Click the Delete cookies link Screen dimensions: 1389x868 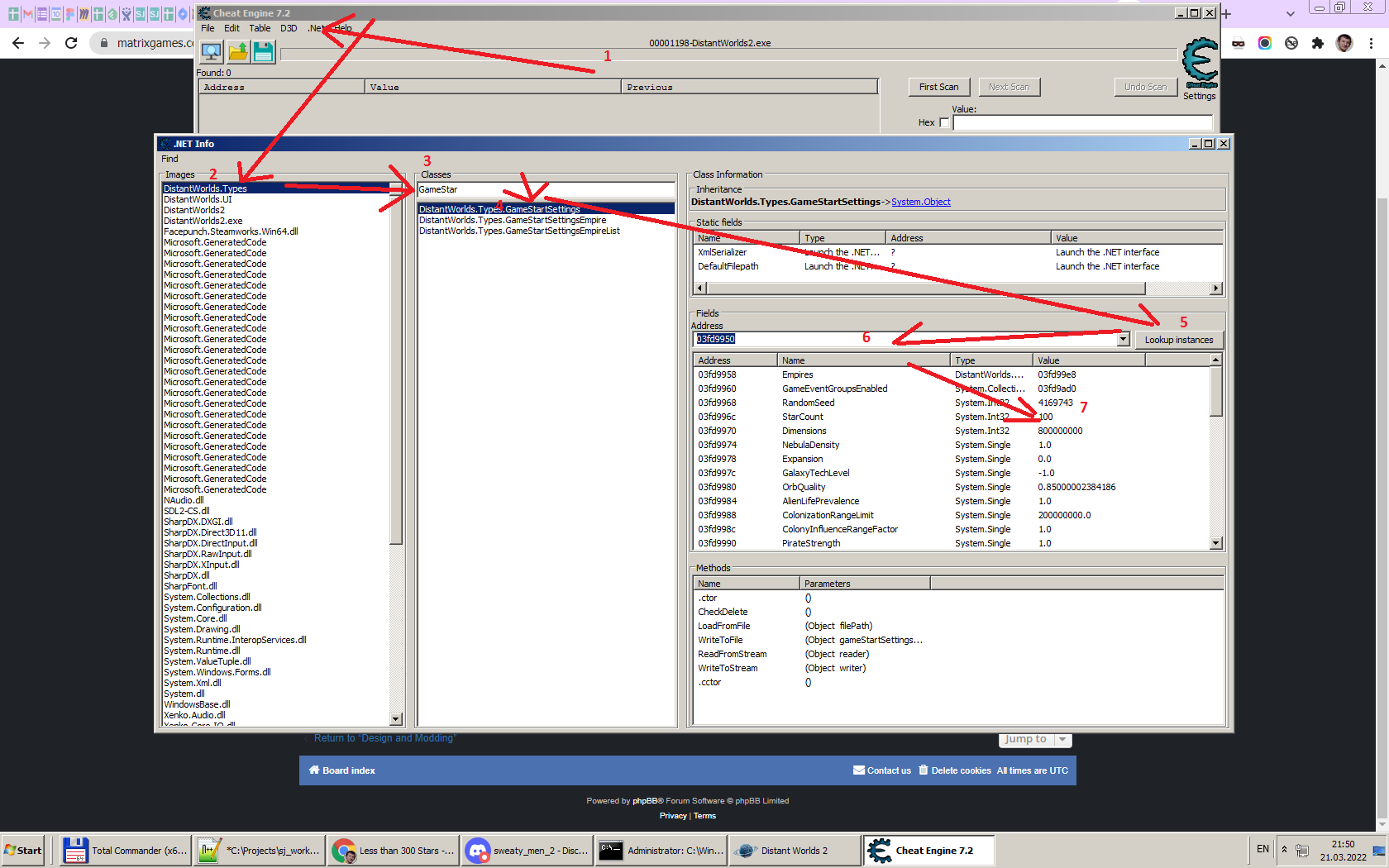pos(954,770)
